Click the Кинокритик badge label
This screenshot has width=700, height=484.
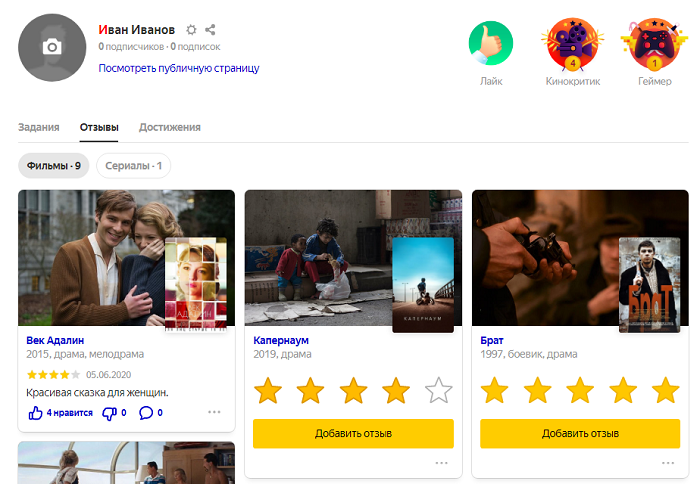573,81
